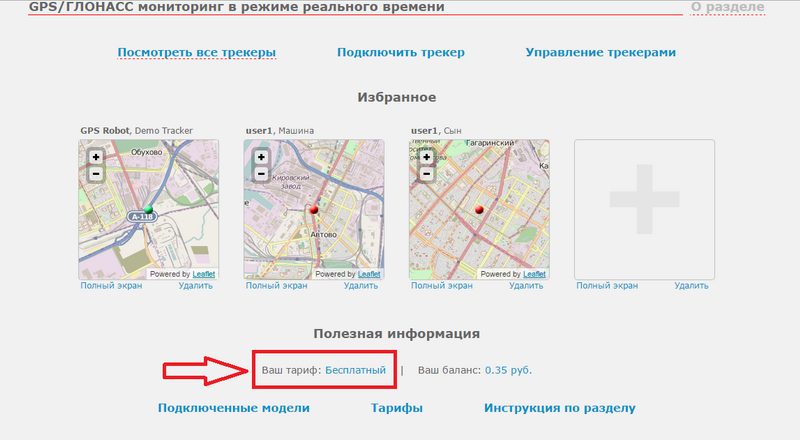
Task: Open Управление трекерами
Action: click(x=601, y=52)
